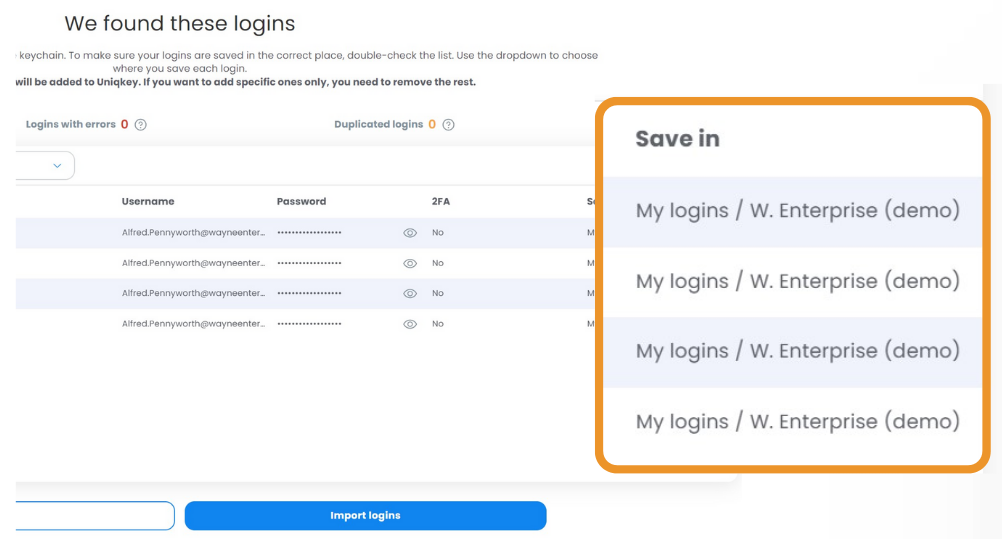Image resolution: width=1002 pixels, height=539 pixels.
Task: Click masked password in second row
Action: 309,263
